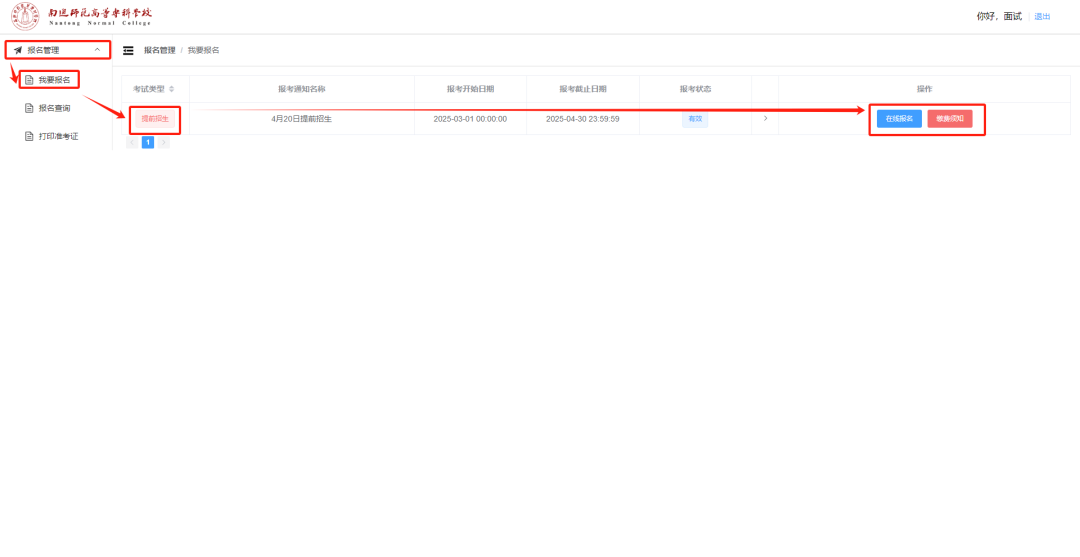Click the 提前招生 exam type tag
Screen dimensions: 1080x557
pos(155,119)
